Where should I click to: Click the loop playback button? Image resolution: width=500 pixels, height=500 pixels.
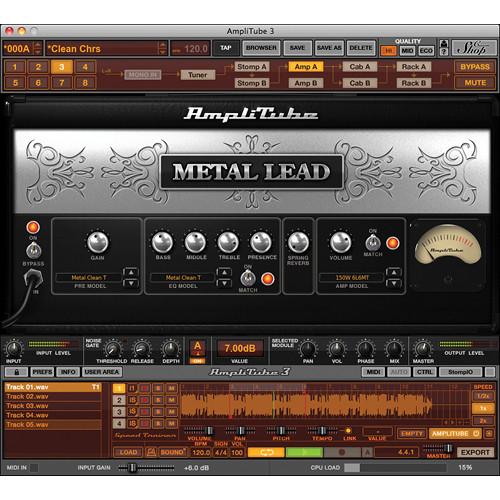(266, 452)
